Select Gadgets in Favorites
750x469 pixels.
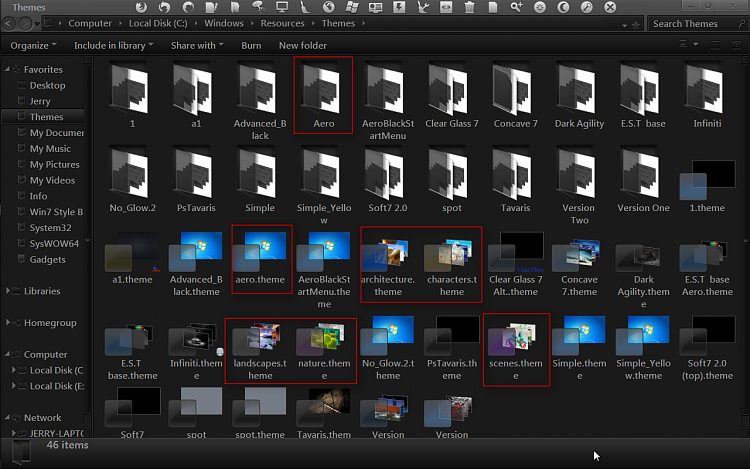(47, 259)
